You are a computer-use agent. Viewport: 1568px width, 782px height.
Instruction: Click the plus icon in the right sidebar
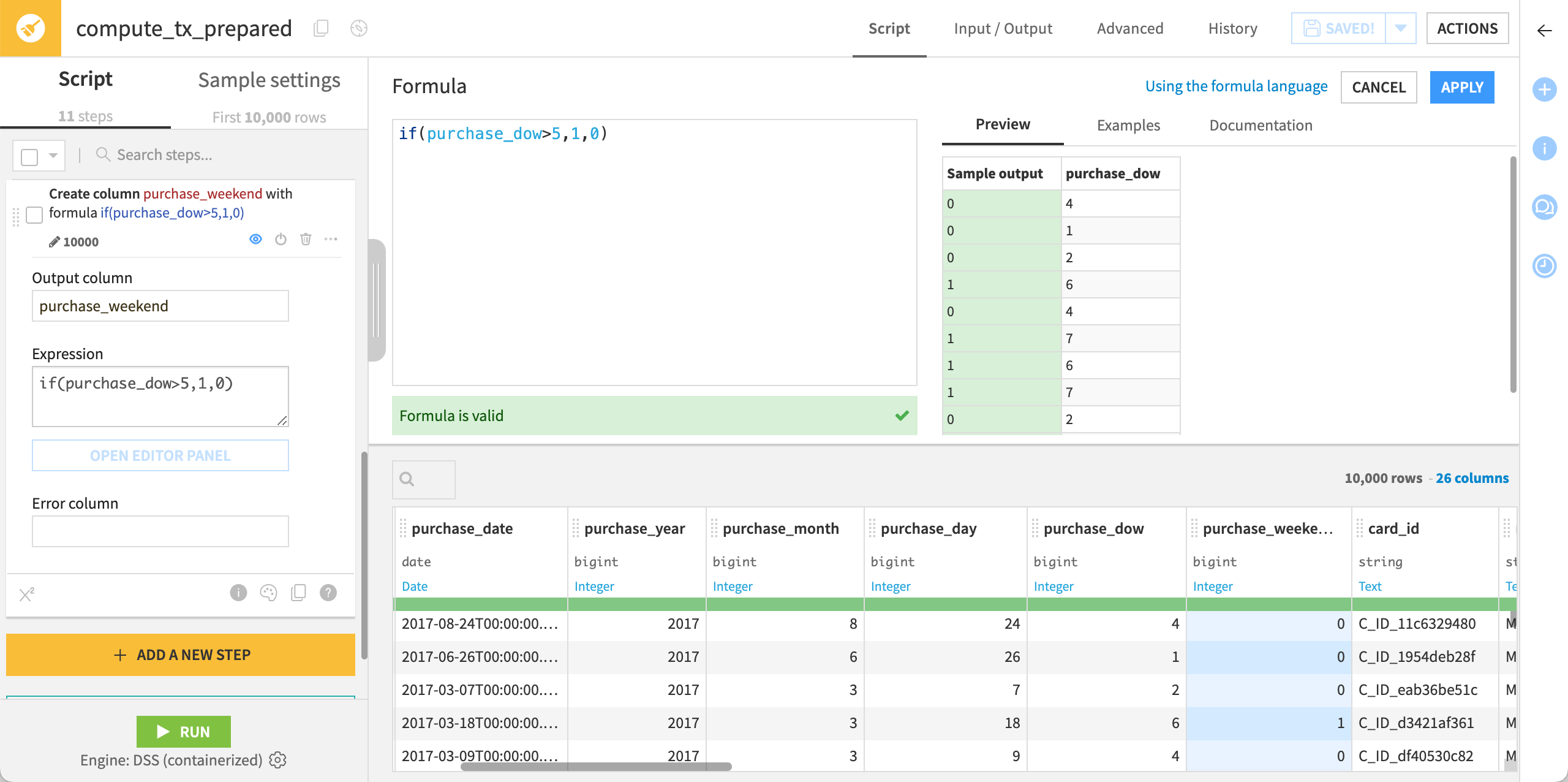point(1545,90)
